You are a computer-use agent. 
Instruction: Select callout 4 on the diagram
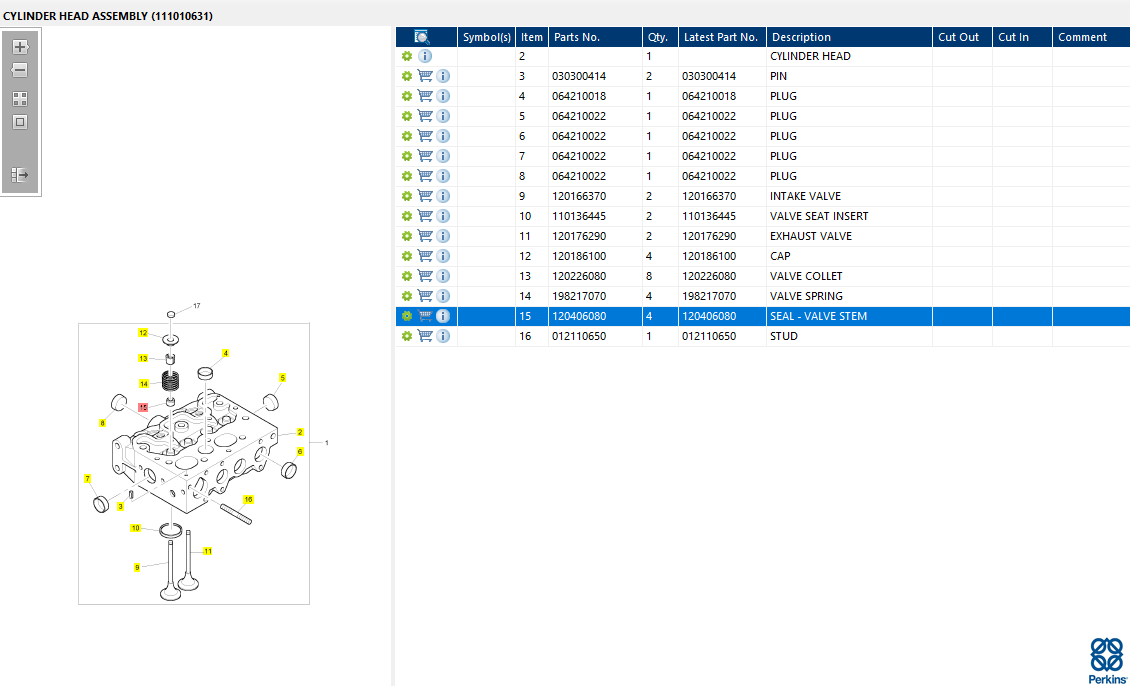coord(226,353)
